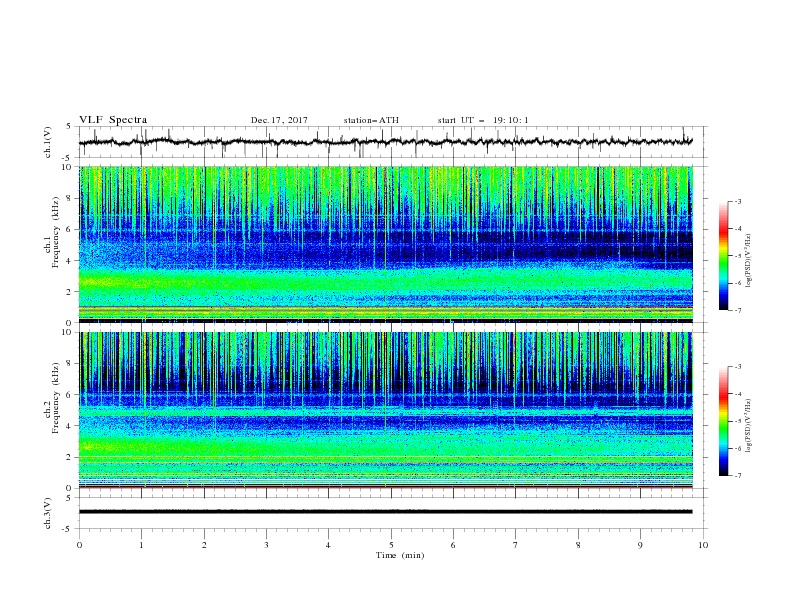This screenshot has height=612, width=792.
Task: Click the ch.3 voltage waveform trace
Action: tap(385, 512)
